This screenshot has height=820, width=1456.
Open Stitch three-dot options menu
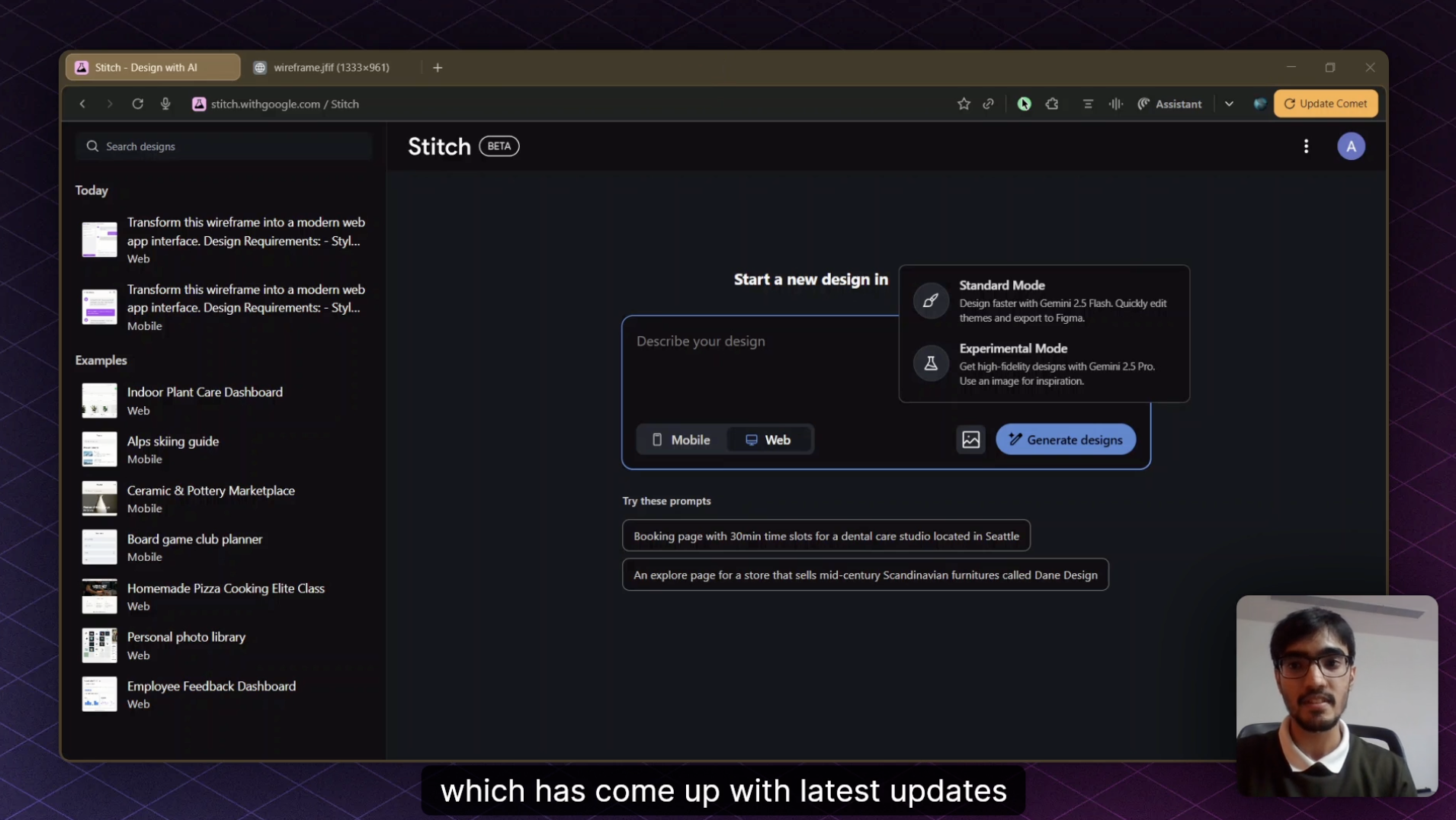(1306, 146)
